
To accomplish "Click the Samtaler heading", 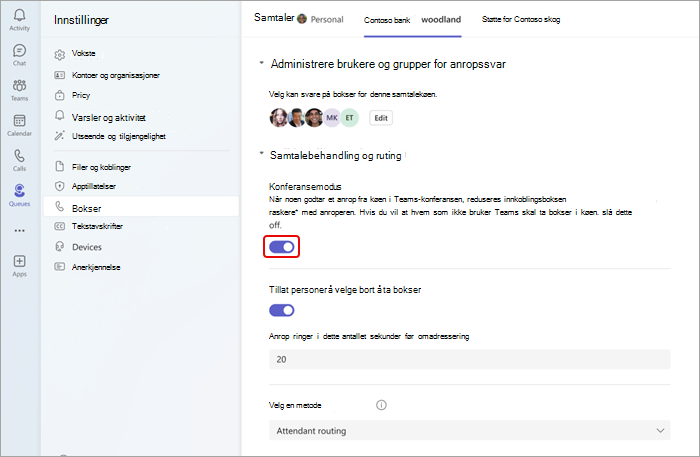I will tap(274, 17).
